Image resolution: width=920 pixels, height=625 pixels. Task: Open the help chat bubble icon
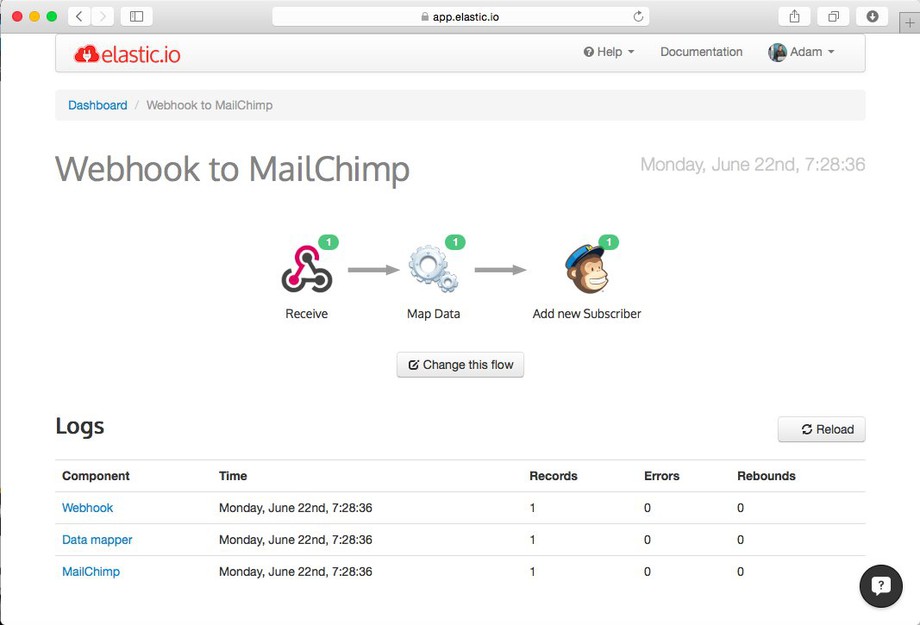881,586
